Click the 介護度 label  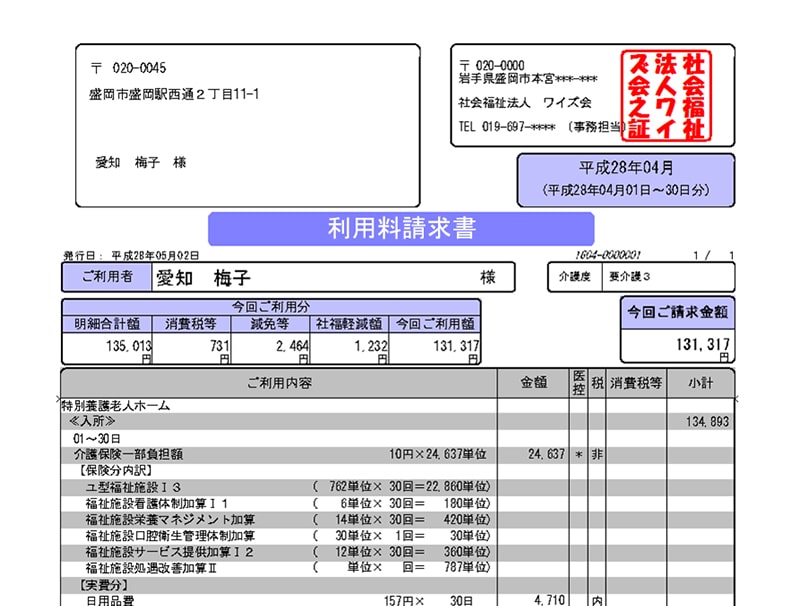click(x=574, y=276)
